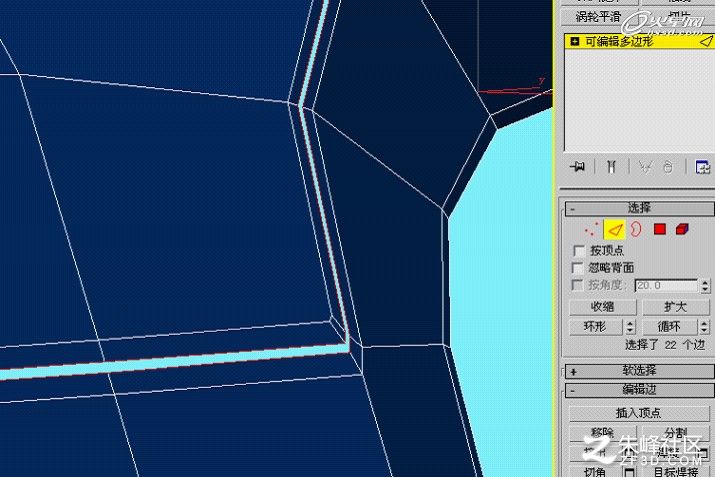Image resolution: width=715 pixels, height=477 pixels.
Task: Select the Edge sub-object level icon
Action: 615,229
